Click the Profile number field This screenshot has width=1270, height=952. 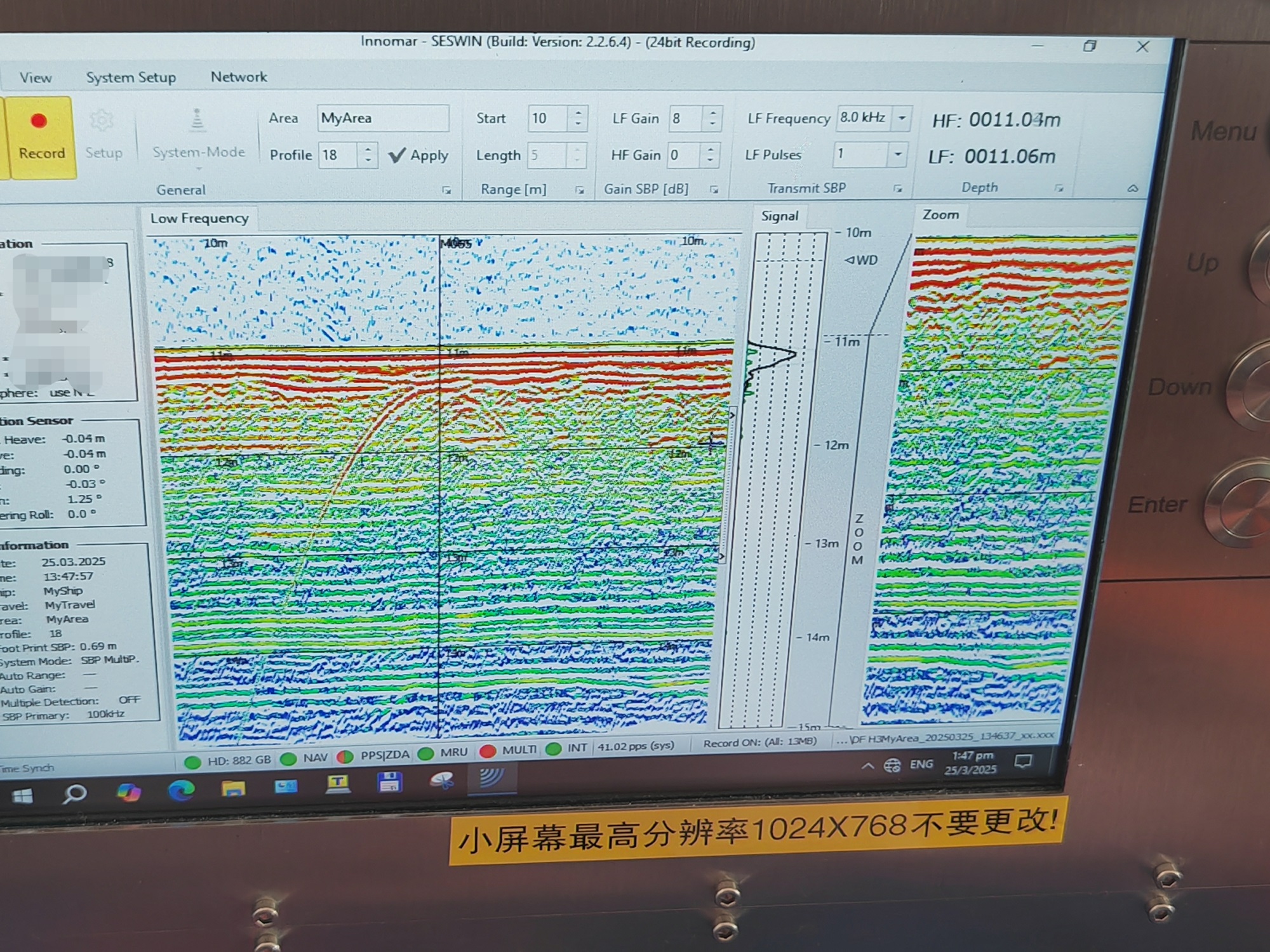(339, 155)
